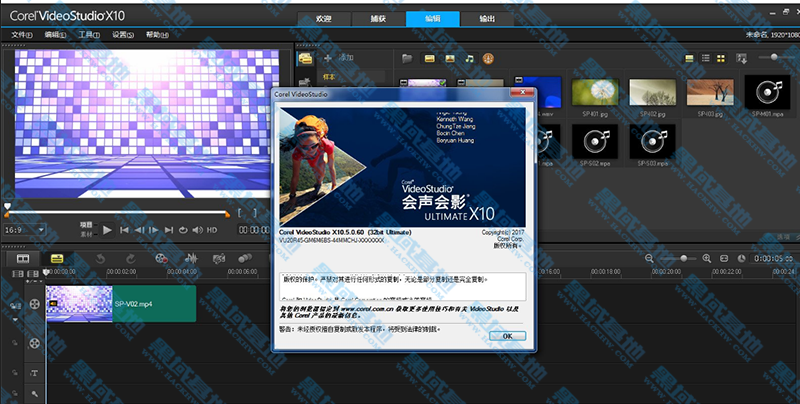Image resolution: width=800 pixels, height=404 pixels.
Task: Undo the last action
Action: (100, 259)
